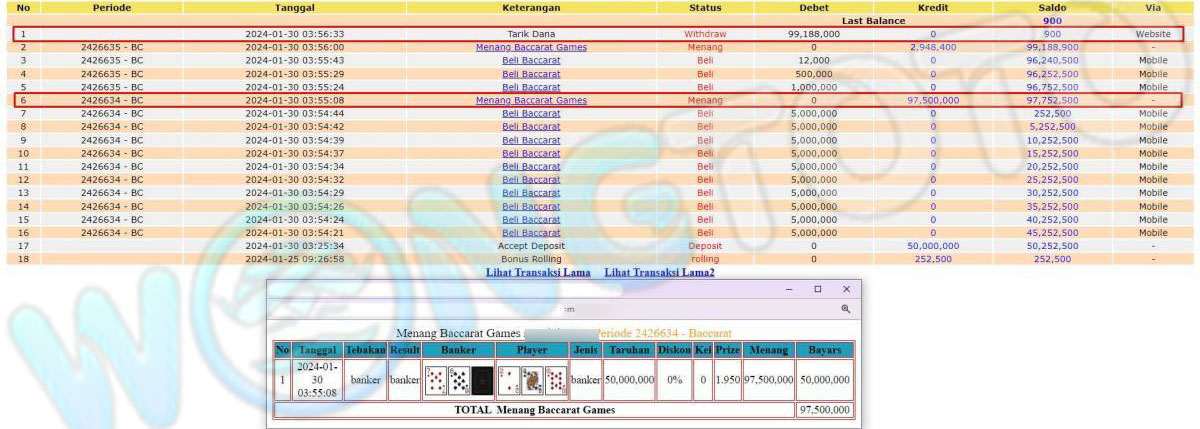Open Beli Baccarat link at 03:54:32
The width and height of the screenshot is (1200, 429).
pyautogui.click(x=531, y=180)
